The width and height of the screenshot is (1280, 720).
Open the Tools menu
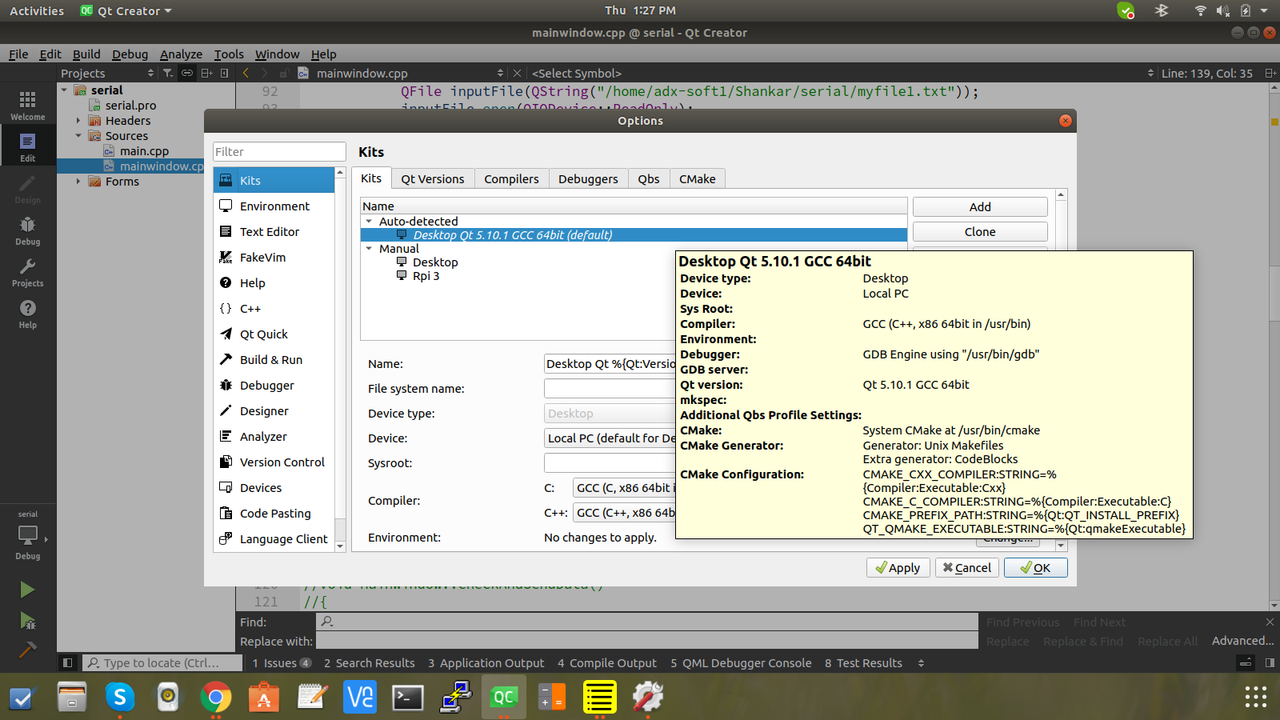pyautogui.click(x=229, y=54)
